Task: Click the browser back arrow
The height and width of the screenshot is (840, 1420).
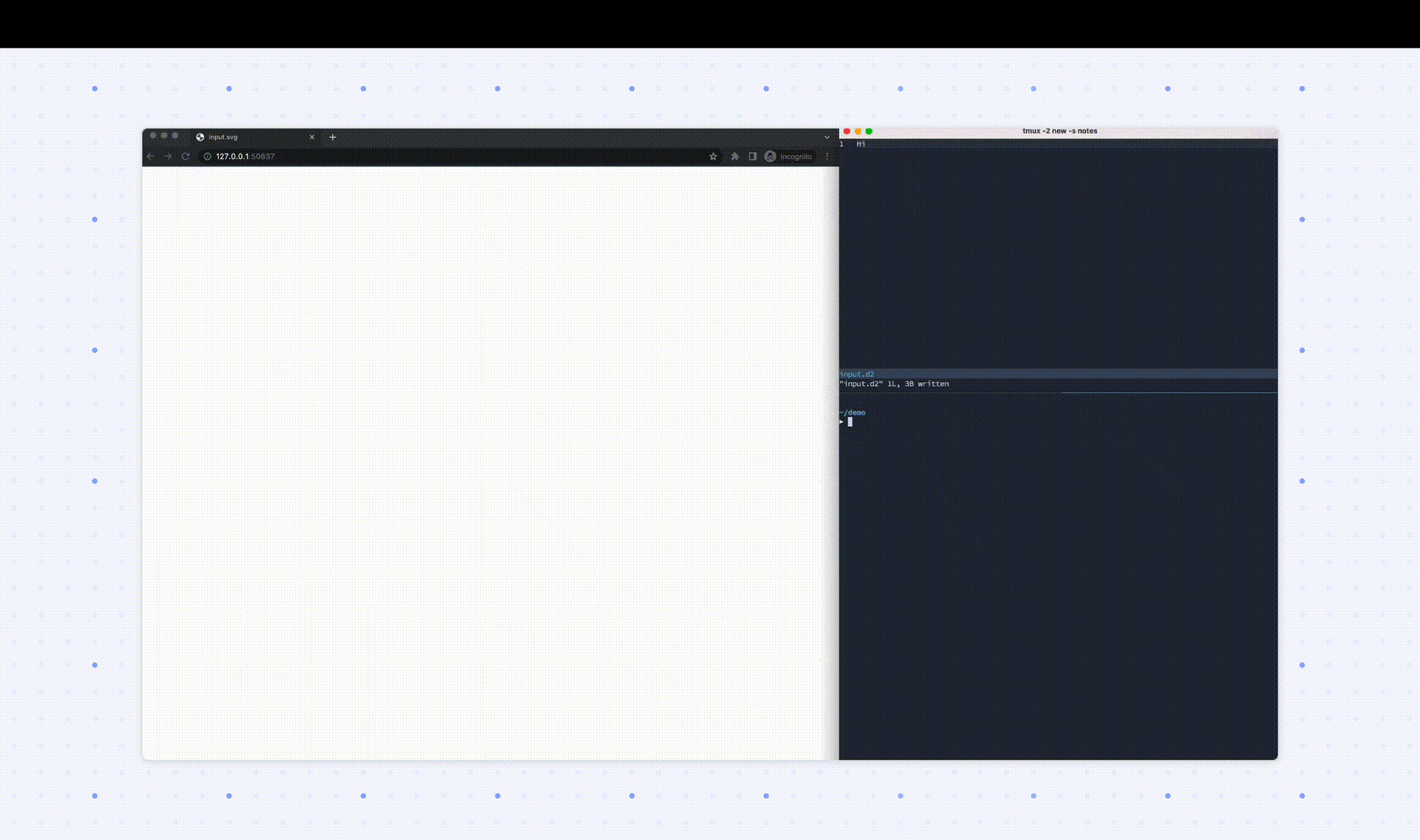Action: coord(151,156)
